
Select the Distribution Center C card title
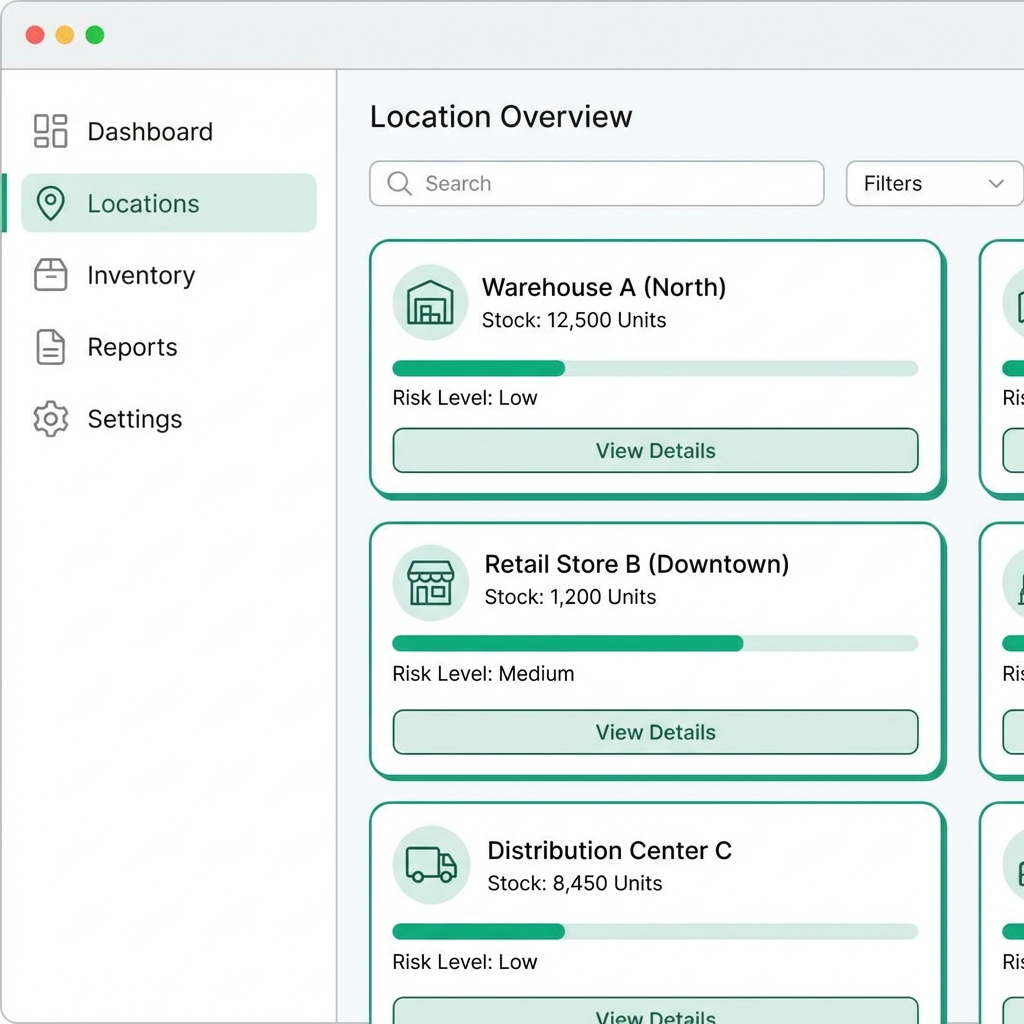tap(609, 851)
